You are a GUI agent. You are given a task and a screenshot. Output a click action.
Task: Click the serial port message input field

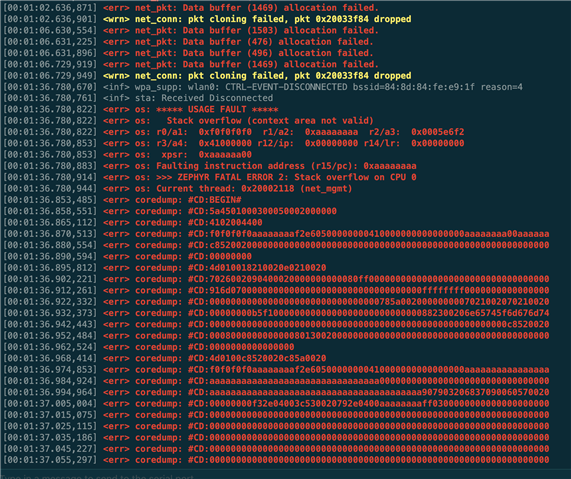click(x=286, y=475)
